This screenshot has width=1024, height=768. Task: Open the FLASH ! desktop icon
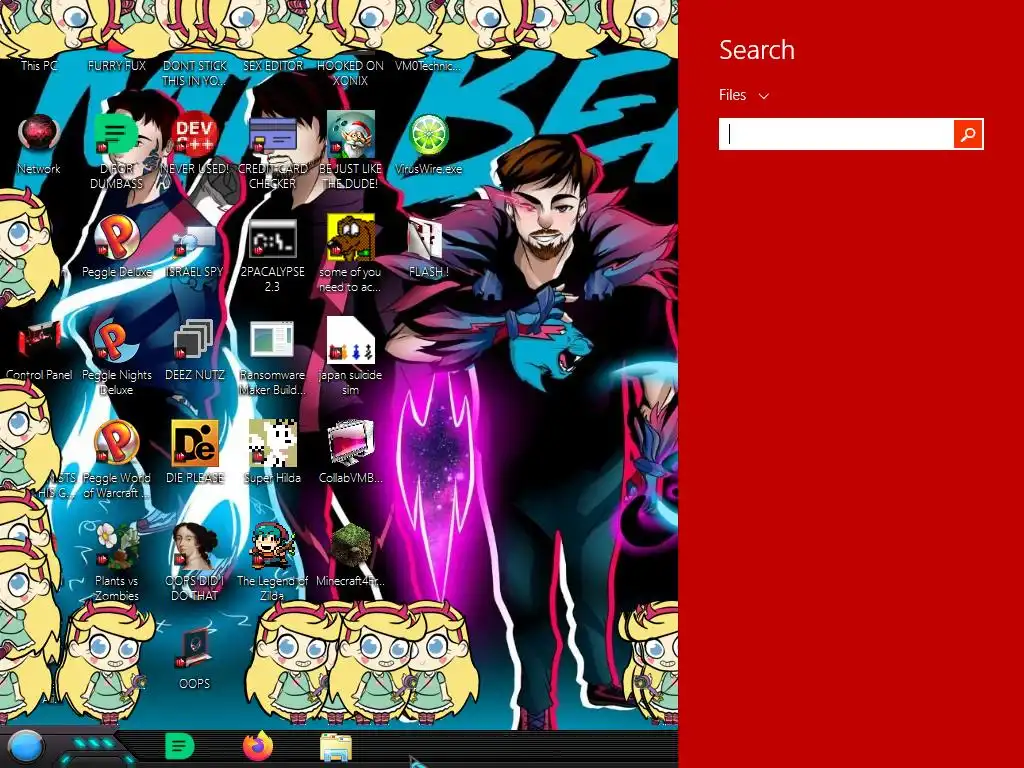pos(426,238)
